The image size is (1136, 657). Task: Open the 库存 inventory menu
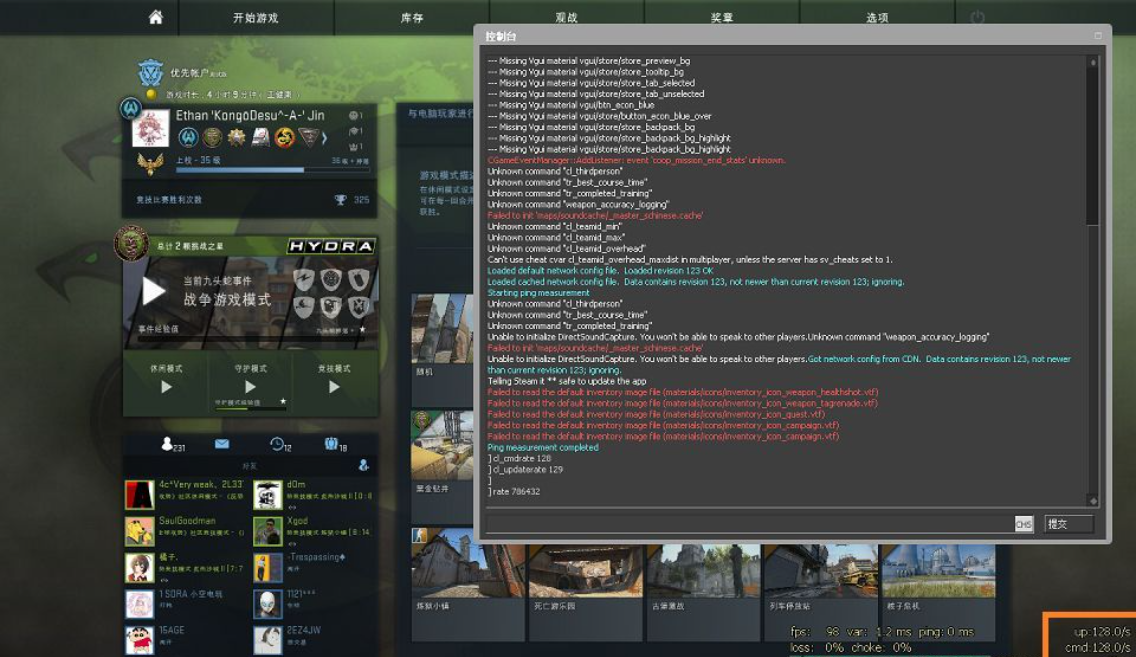412,17
